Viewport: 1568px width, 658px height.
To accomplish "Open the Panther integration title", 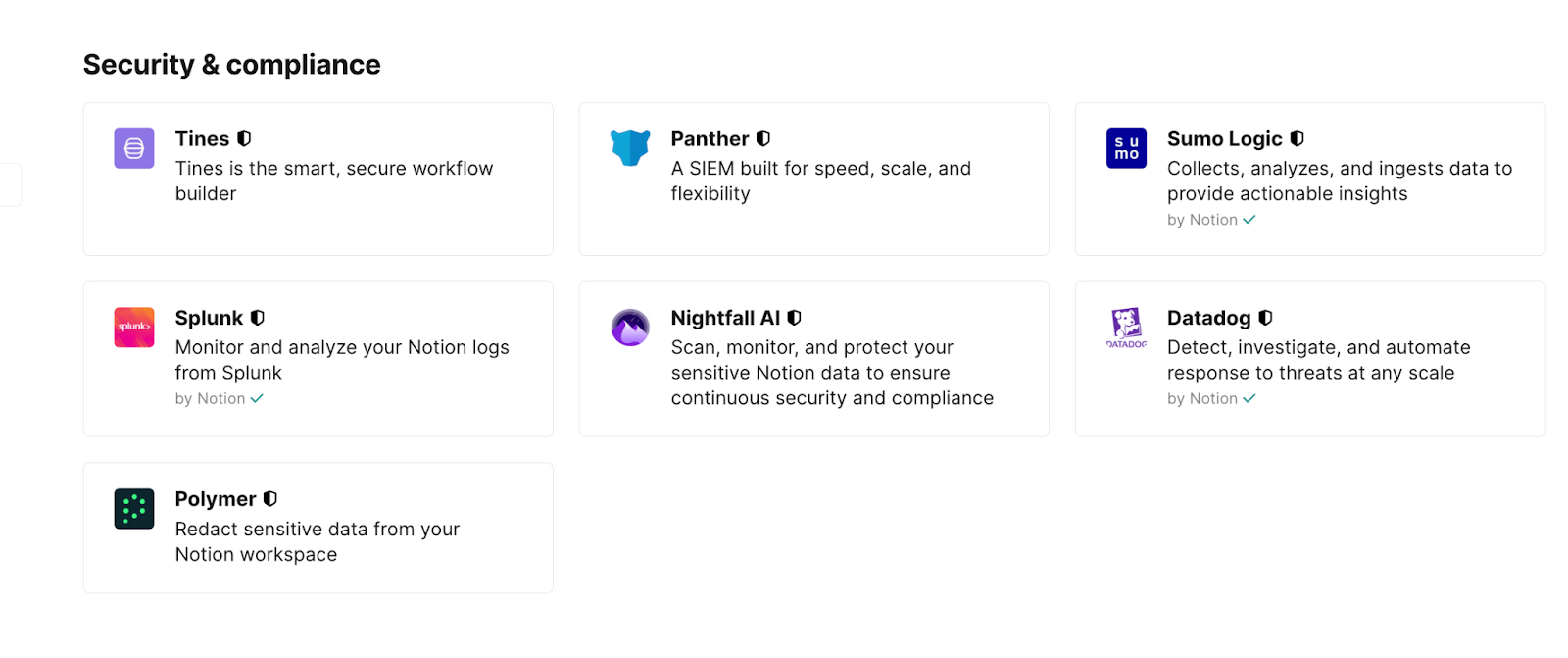I will 710,139.
